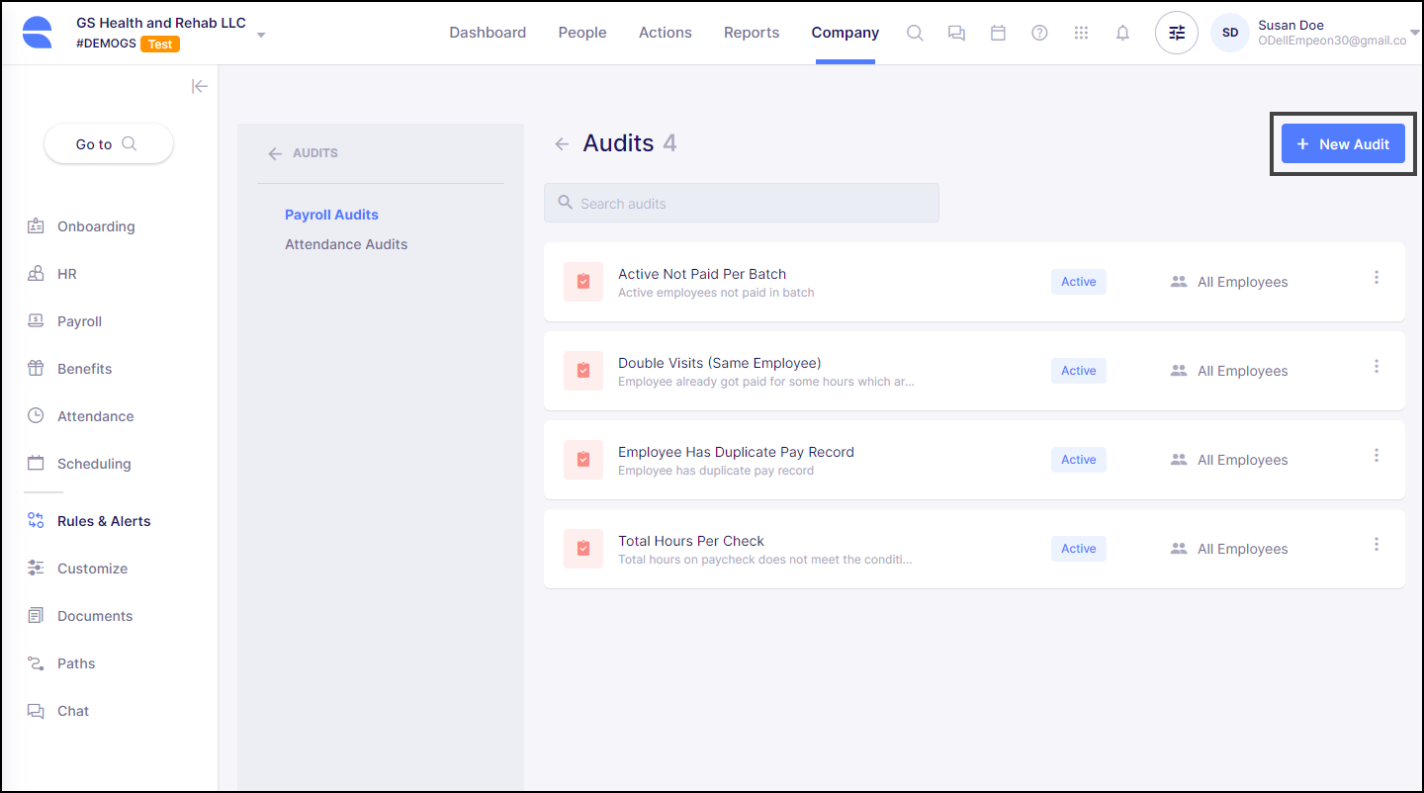
Task: Open the chat messages icon in header
Action: [x=956, y=33]
